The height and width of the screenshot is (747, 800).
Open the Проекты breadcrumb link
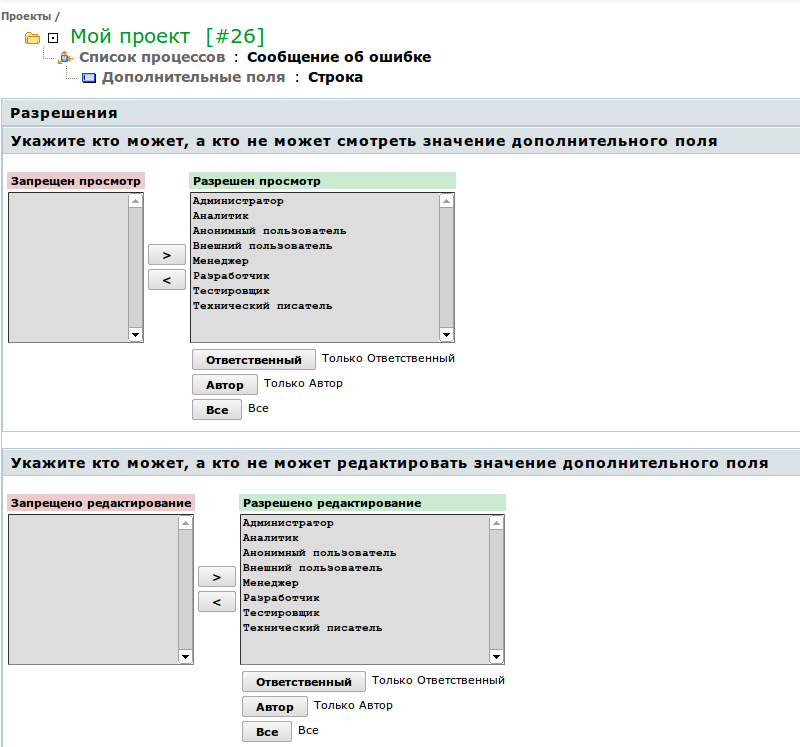[25, 17]
